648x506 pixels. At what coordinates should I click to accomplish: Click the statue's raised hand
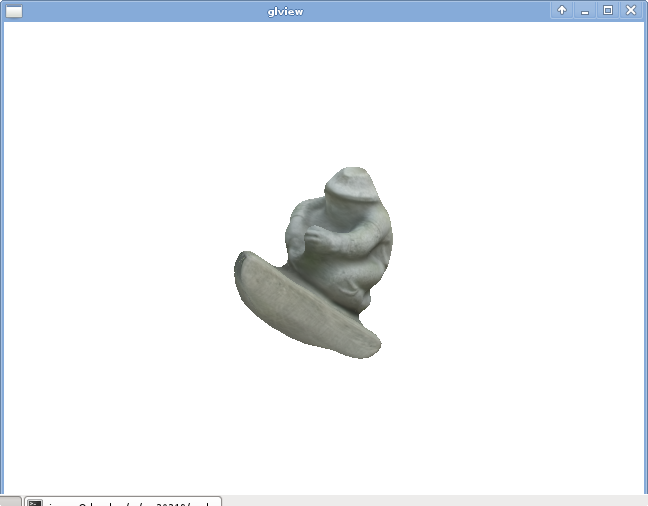(317, 236)
